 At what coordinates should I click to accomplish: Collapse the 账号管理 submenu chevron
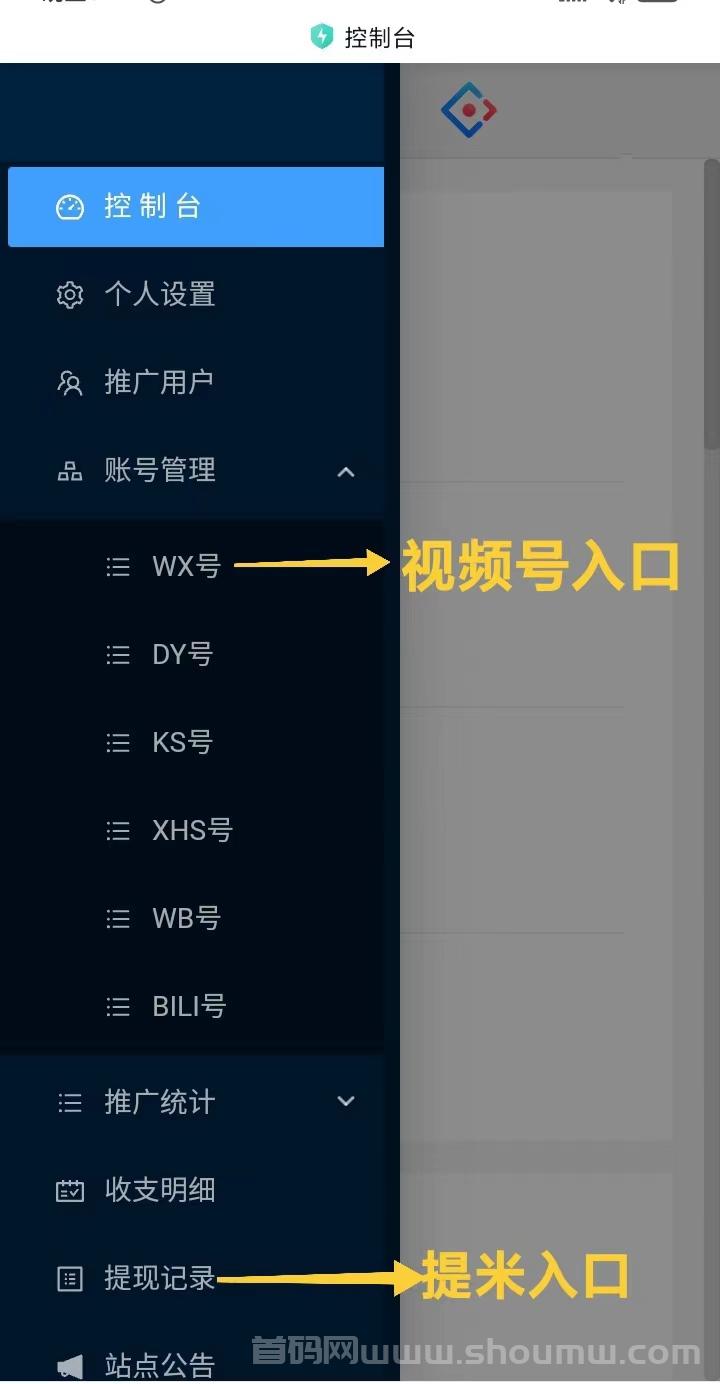346,471
